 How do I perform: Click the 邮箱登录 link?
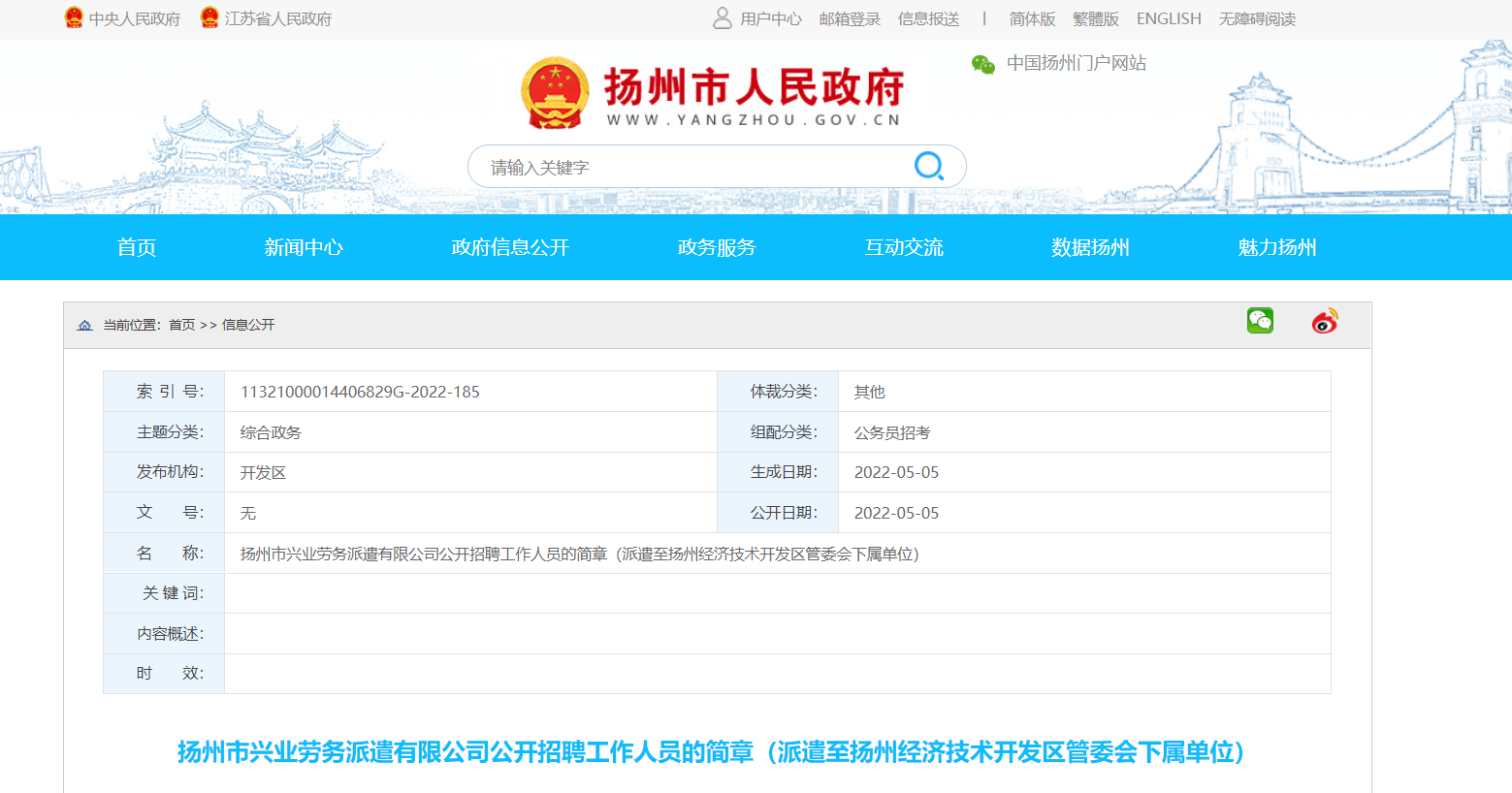(x=848, y=18)
